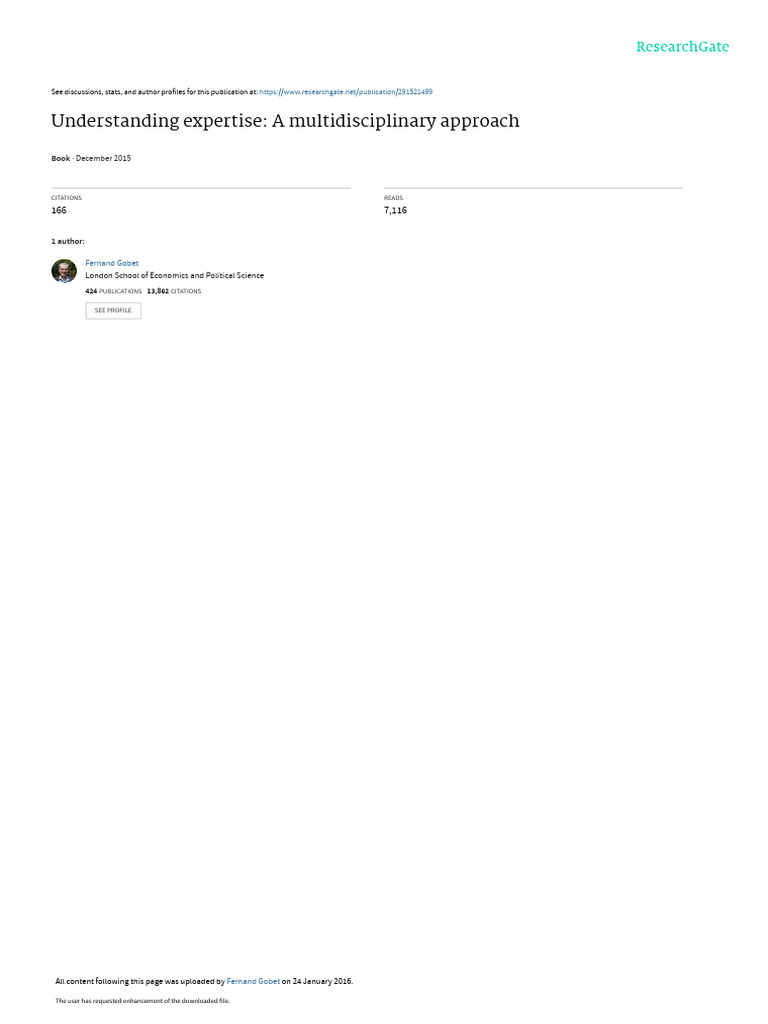Click the 1 author label
768x1024 pixels.
click(68, 242)
